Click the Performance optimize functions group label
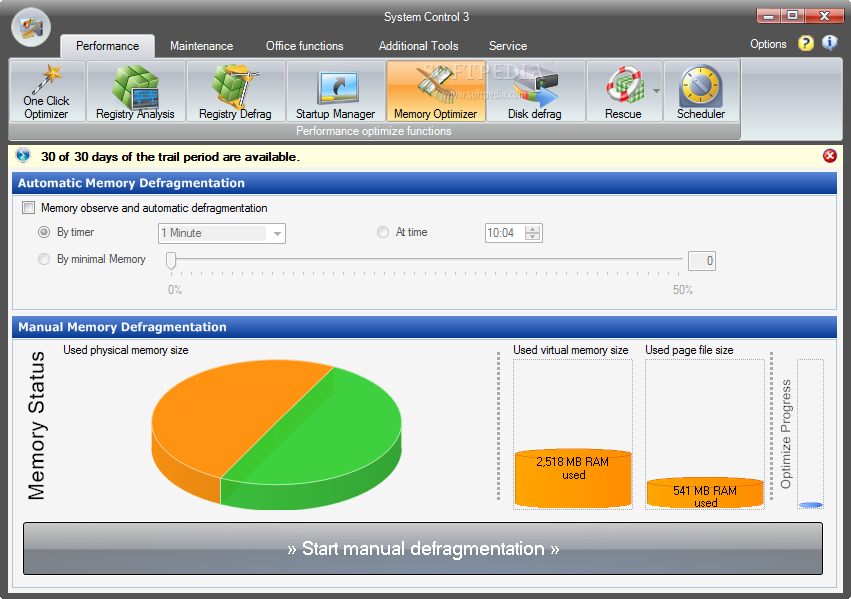 point(373,131)
